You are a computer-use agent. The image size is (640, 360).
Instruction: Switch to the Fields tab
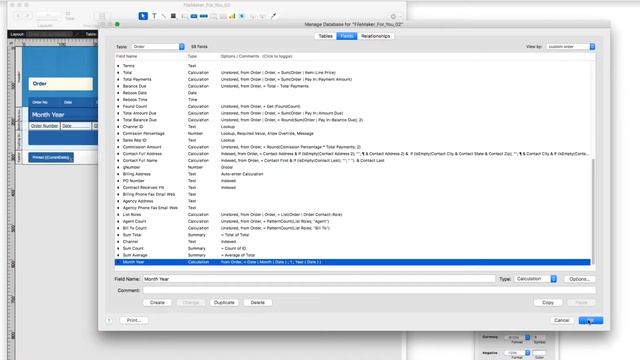[347, 36]
